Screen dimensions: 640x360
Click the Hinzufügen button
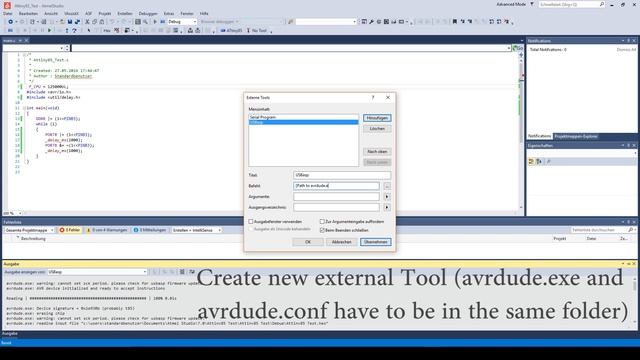(377, 118)
